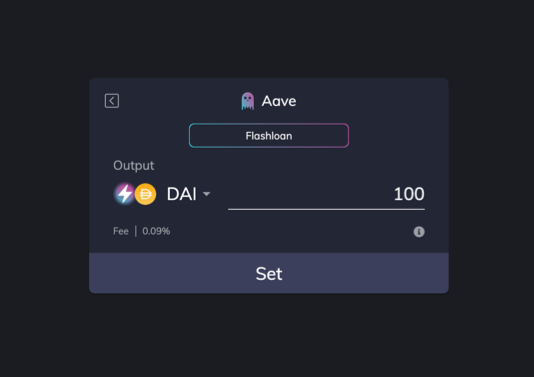Open token selector via DAI label
The image size is (534, 377).
click(182, 194)
